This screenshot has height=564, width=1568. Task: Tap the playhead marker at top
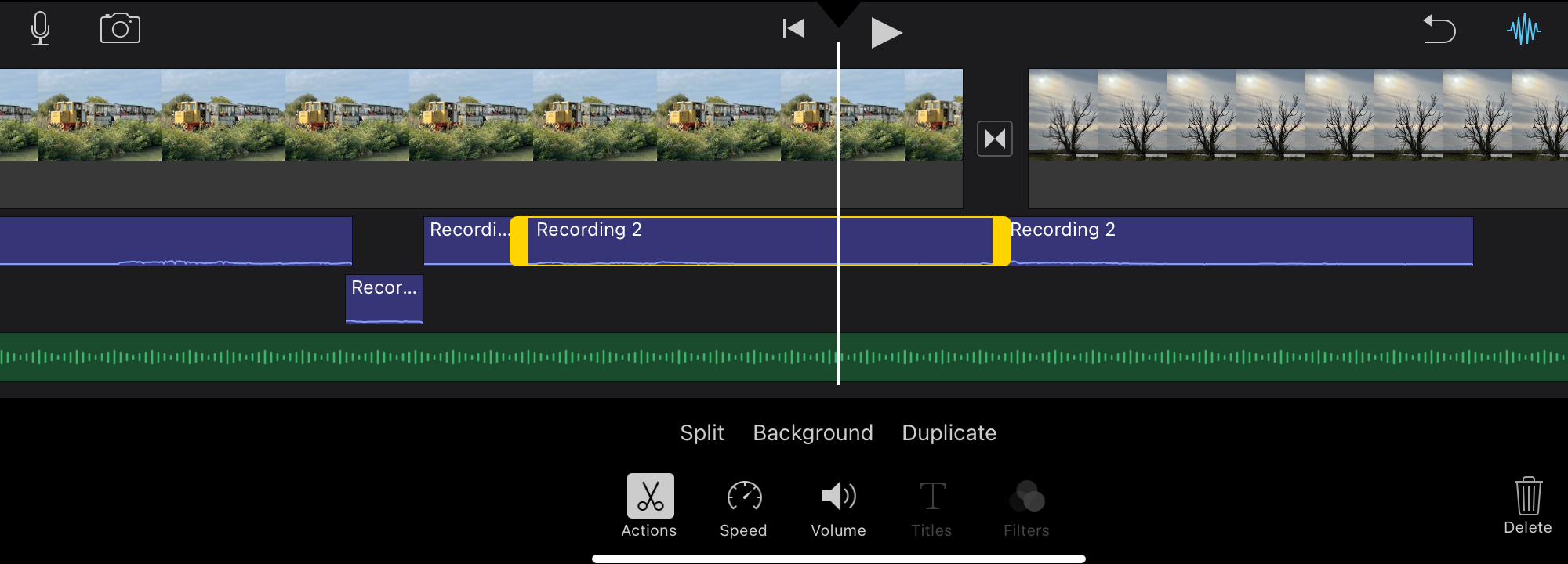point(839,14)
